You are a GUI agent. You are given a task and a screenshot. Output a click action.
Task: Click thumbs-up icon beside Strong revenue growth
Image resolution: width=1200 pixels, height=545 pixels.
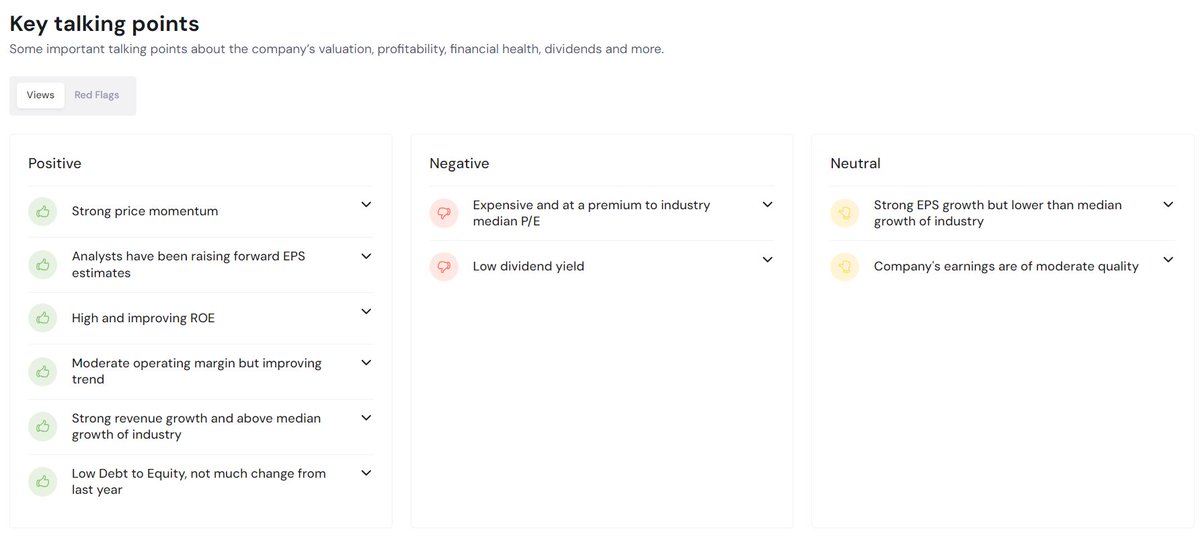click(43, 426)
